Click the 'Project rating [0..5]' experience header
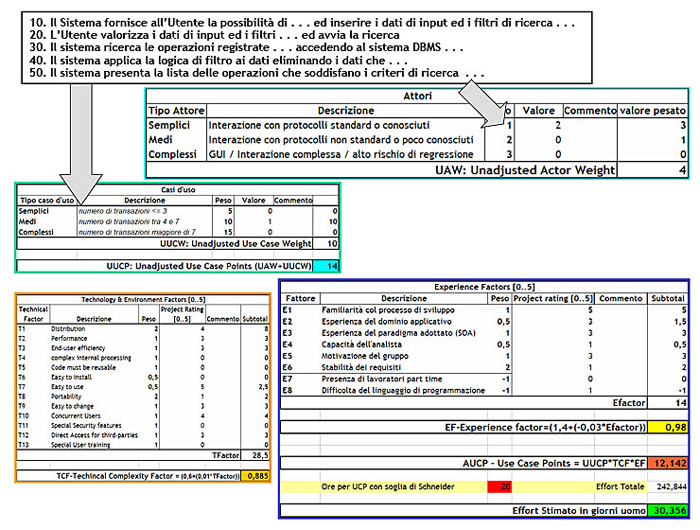The width and height of the screenshot is (700, 530). pos(553,298)
